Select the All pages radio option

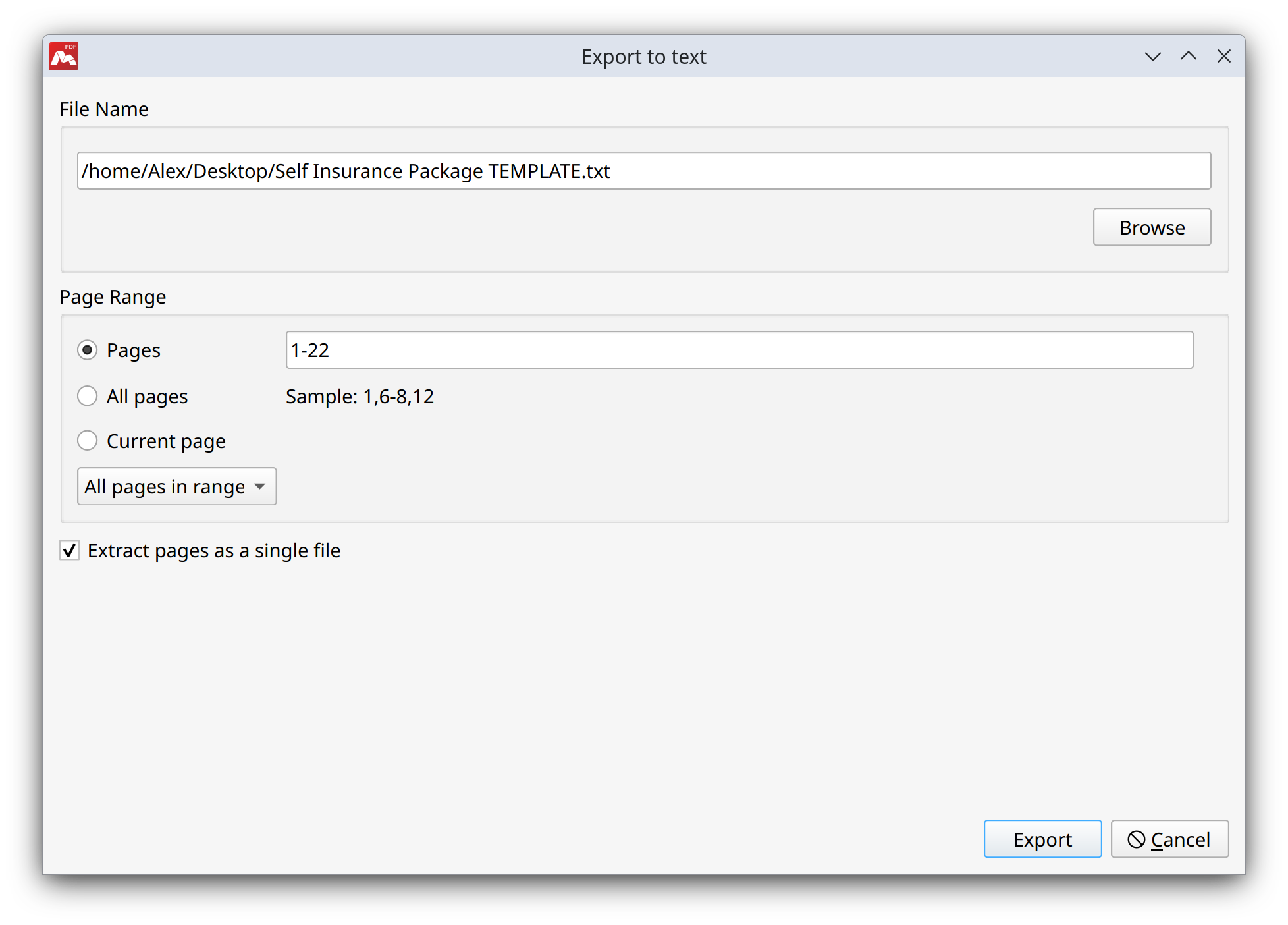pyautogui.click(x=87, y=396)
